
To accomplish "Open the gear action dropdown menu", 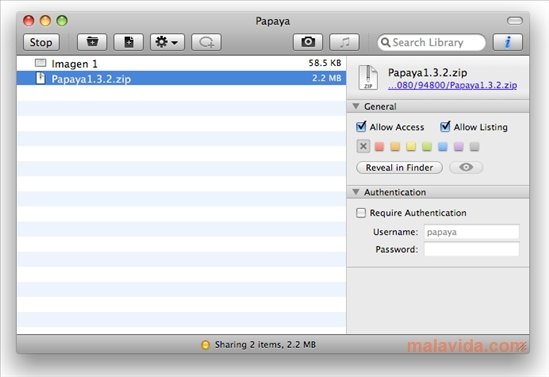I will [x=167, y=42].
